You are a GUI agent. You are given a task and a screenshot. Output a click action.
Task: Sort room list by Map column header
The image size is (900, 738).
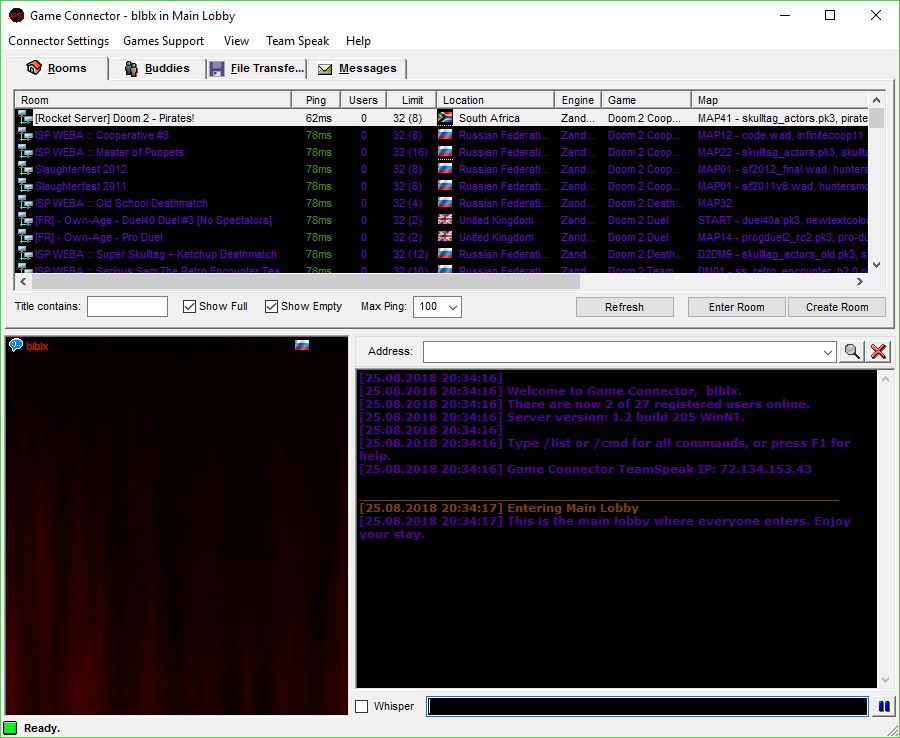tap(780, 100)
